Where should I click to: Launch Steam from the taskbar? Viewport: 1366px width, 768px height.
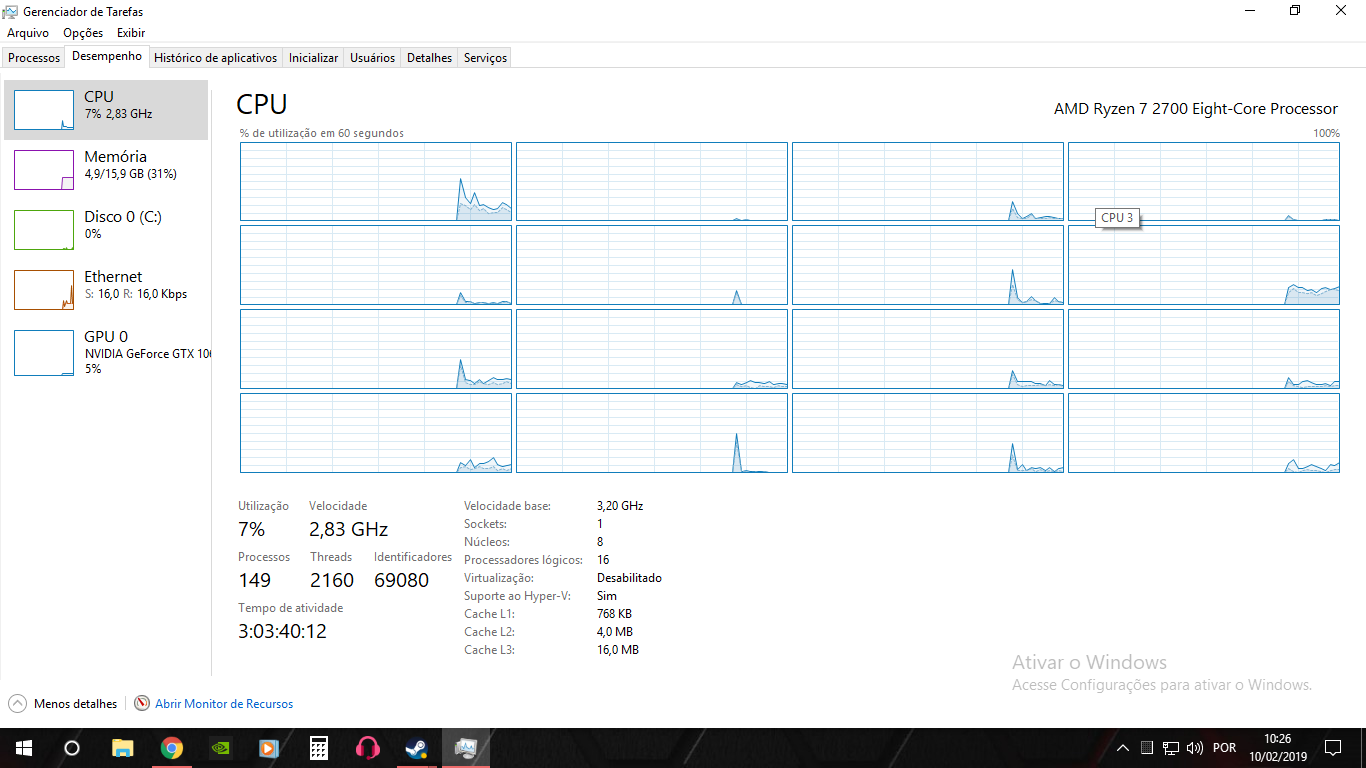pyautogui.click(x=417, y=748)
